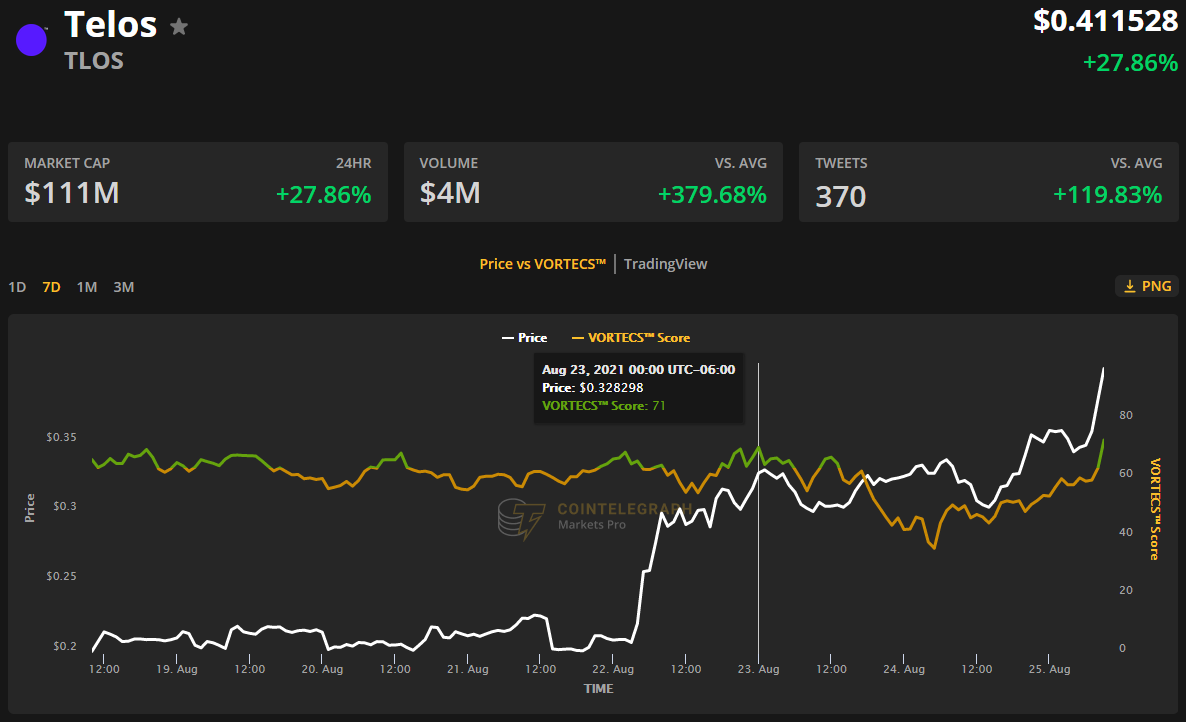Click the purple Telos coin logo
Viewport: 1186px width, 722px height.
click(31, 40)
